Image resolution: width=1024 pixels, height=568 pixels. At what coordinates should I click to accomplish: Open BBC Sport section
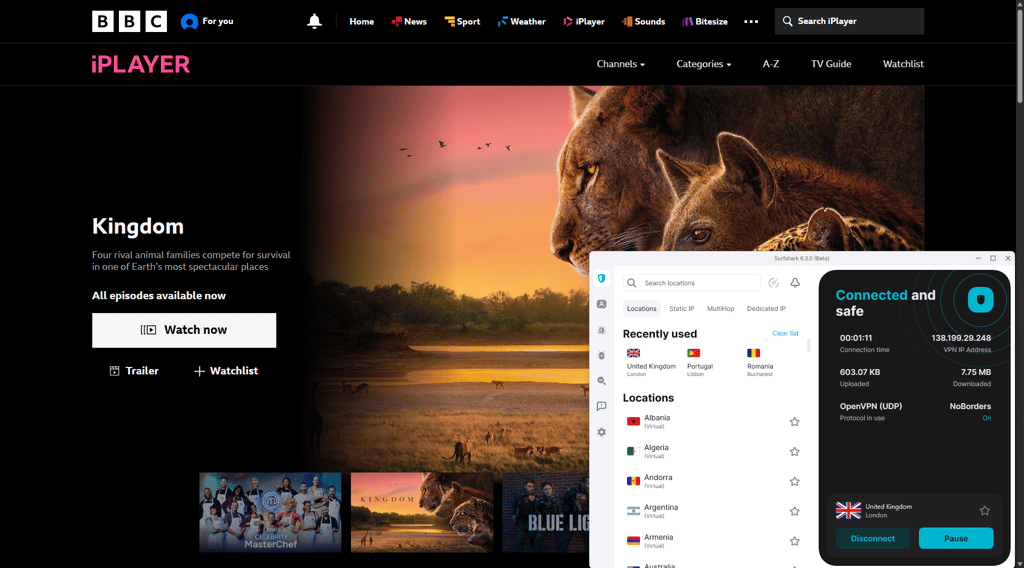pos(462,22)
